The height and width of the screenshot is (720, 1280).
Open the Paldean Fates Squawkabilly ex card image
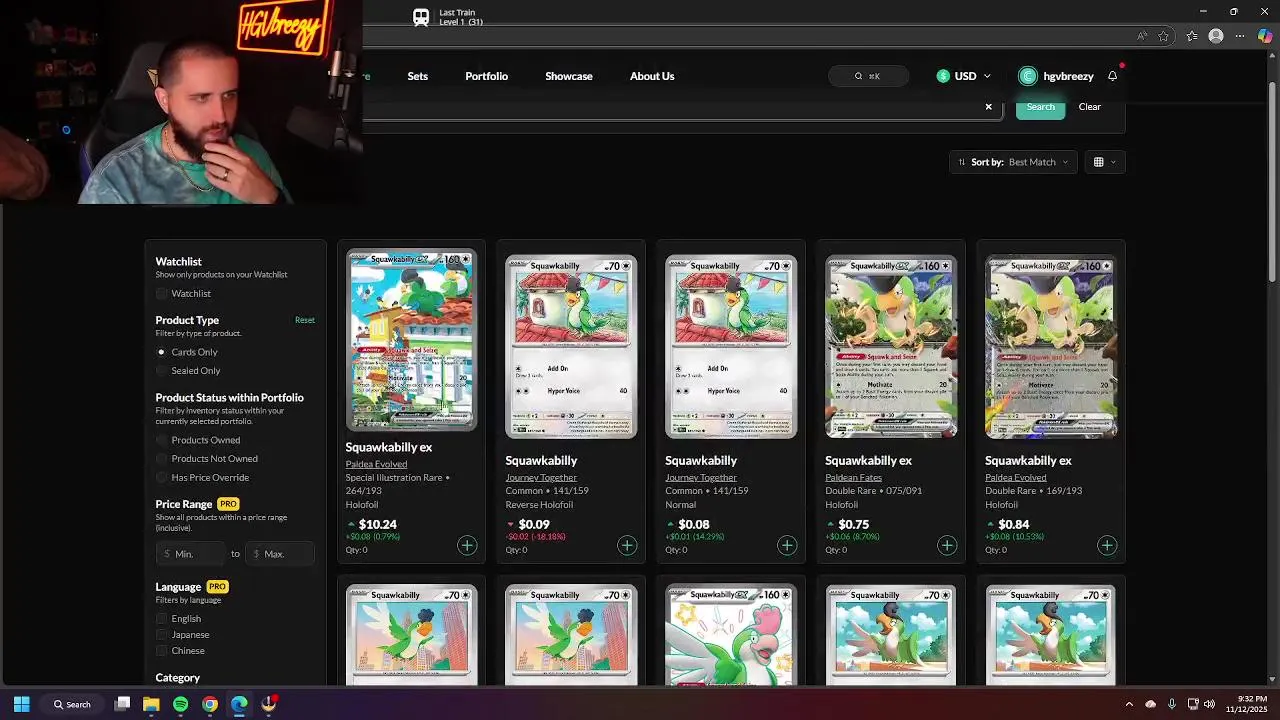(891, 347)
